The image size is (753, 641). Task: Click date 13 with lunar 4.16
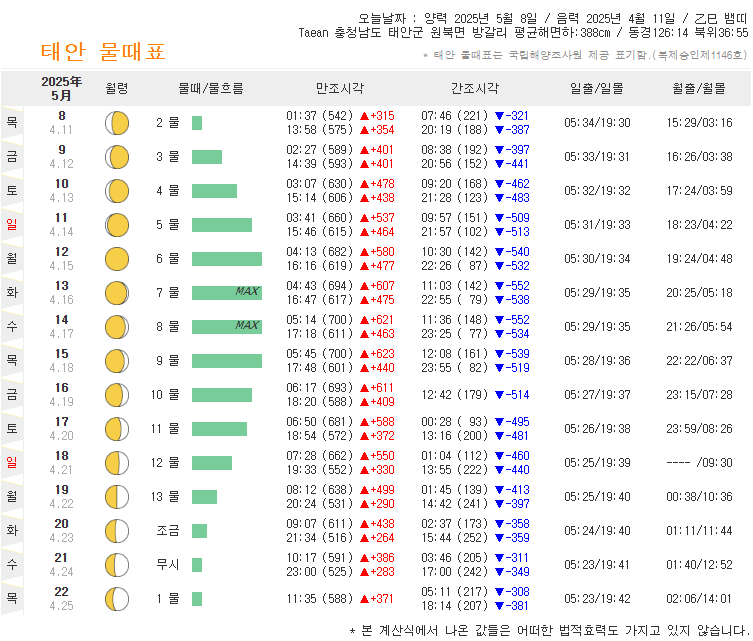tap(61, 293)
